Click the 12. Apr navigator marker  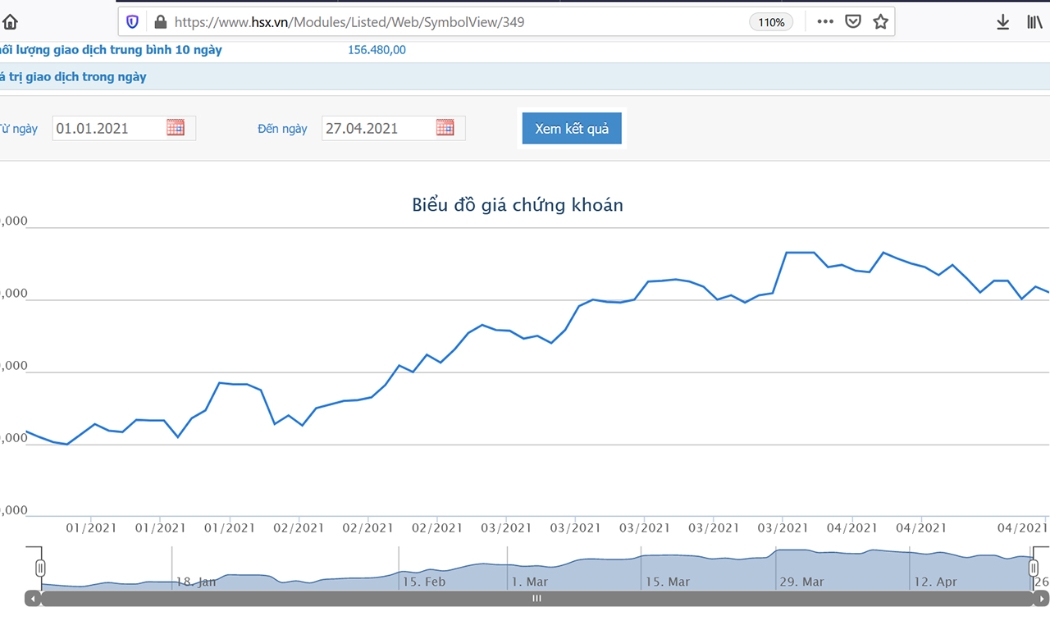pyautogui.click(x=935, y=582)
